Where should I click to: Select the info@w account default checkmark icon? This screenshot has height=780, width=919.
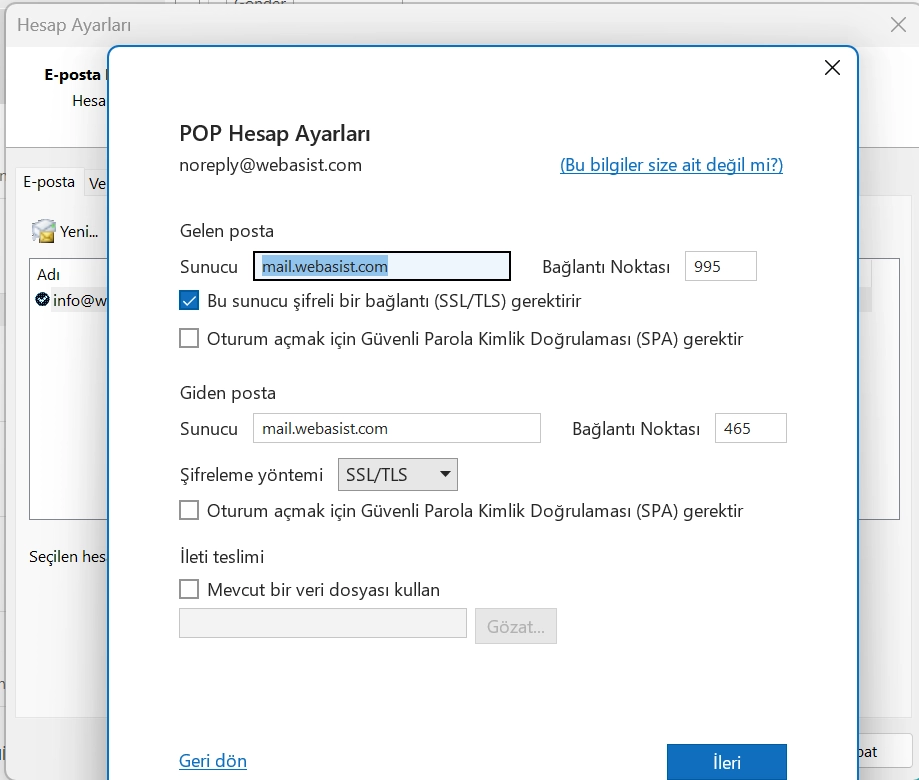(42, 299)
